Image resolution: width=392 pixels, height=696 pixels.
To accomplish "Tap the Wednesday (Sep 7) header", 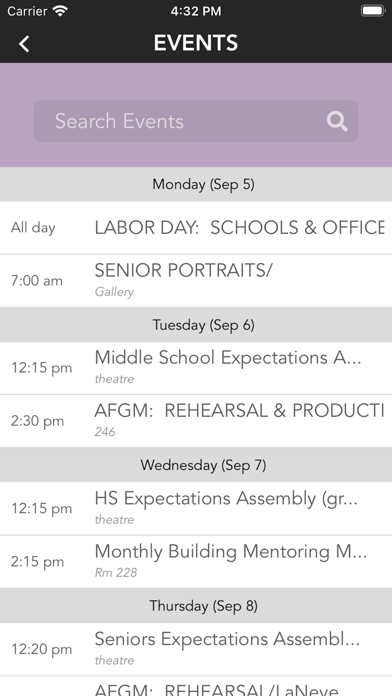I will [196, 465].
